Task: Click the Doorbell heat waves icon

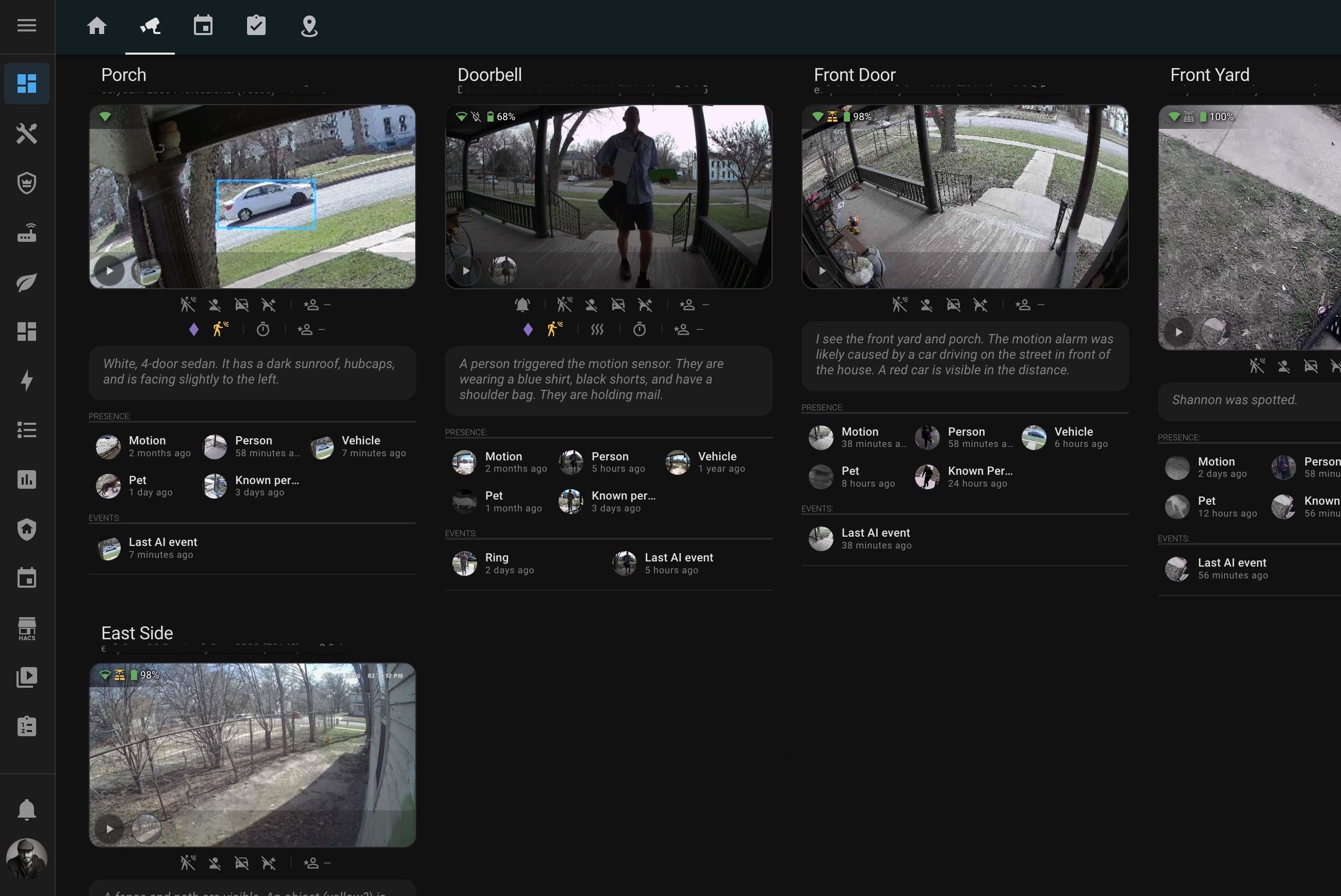Action: click(x=597, y=329)
